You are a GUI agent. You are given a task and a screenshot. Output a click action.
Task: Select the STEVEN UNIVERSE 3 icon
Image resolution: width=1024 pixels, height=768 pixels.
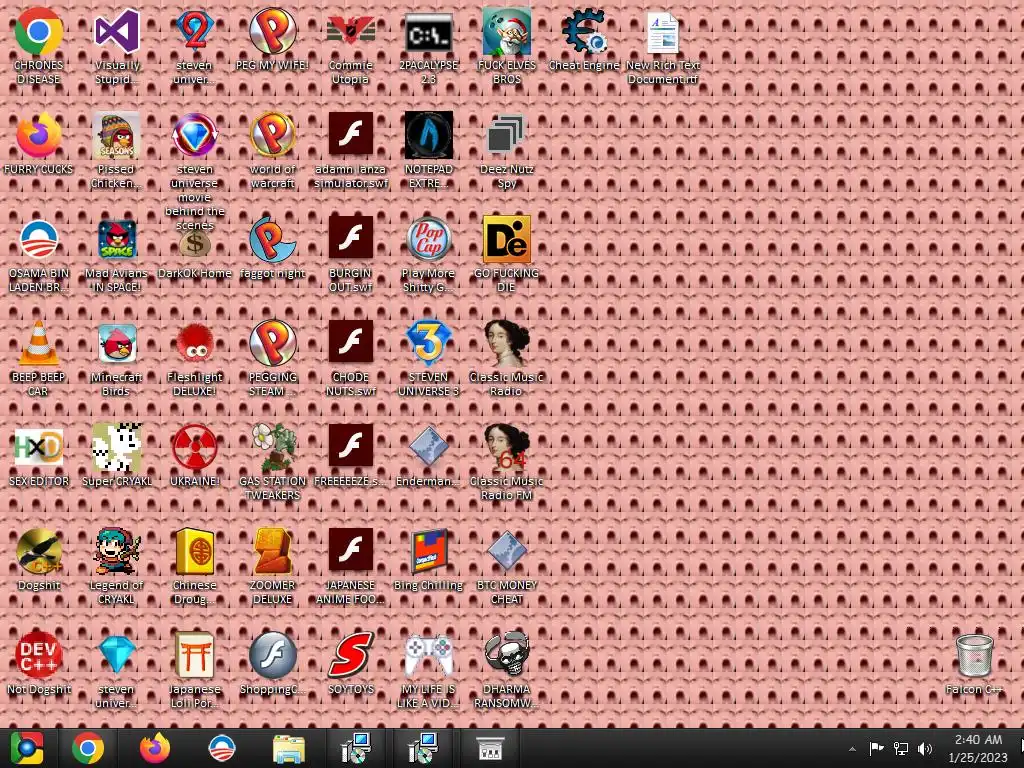(x=428, y=358)
